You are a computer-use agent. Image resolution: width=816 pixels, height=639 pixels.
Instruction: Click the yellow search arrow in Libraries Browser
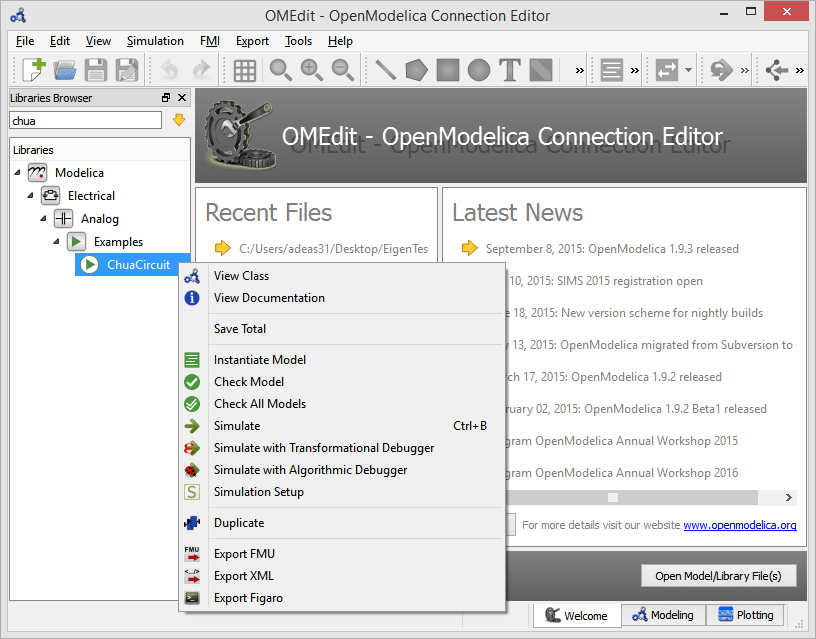(178, 119)
